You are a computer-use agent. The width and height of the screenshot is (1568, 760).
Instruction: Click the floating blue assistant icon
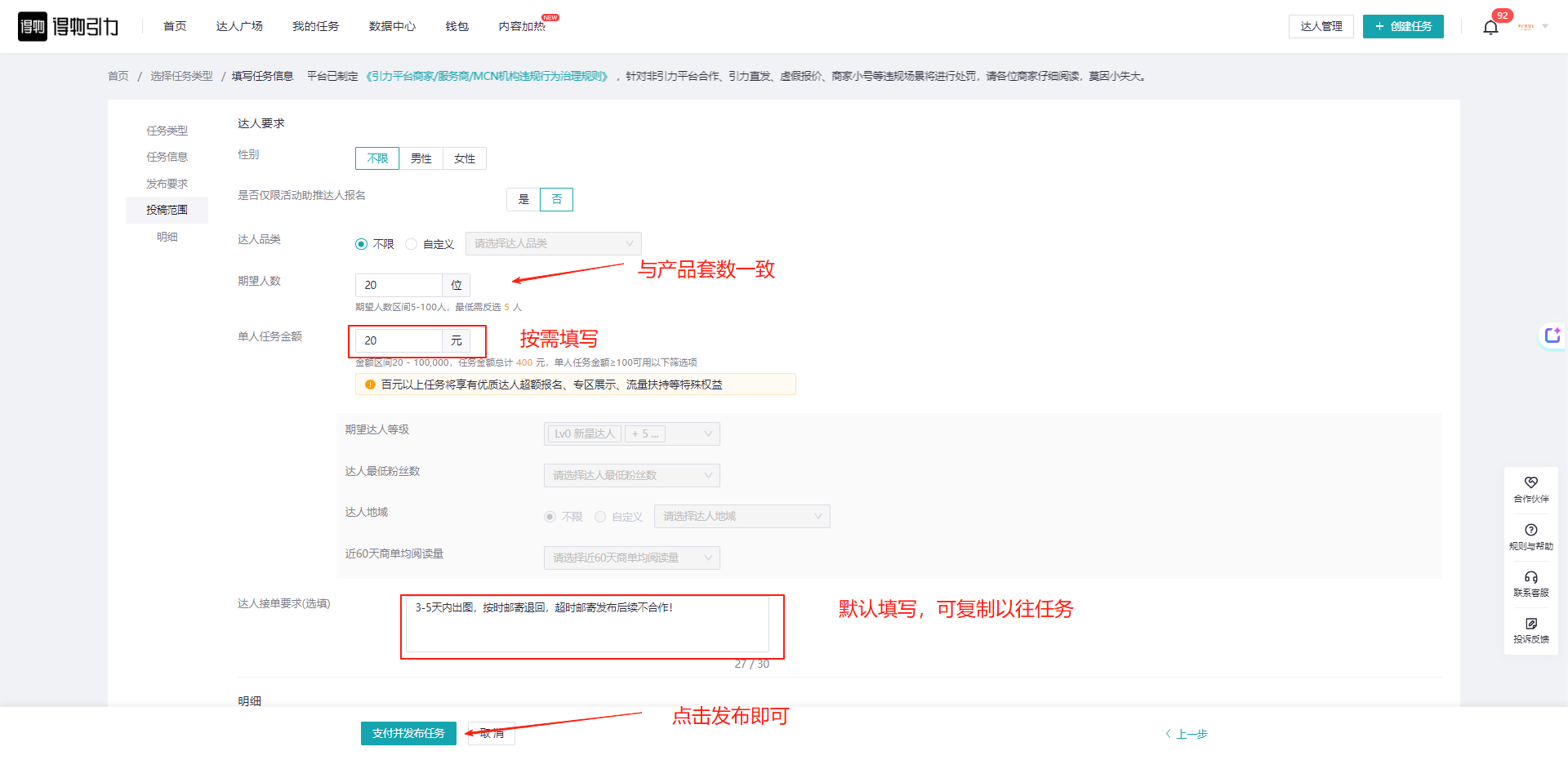1552,336
